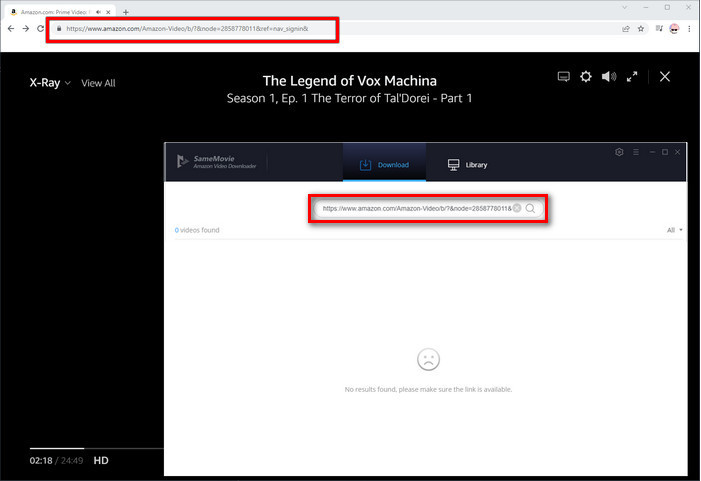Select the Chrome address bar URL
Viewport: 701px width, 481px height.
tap(187, 29)
